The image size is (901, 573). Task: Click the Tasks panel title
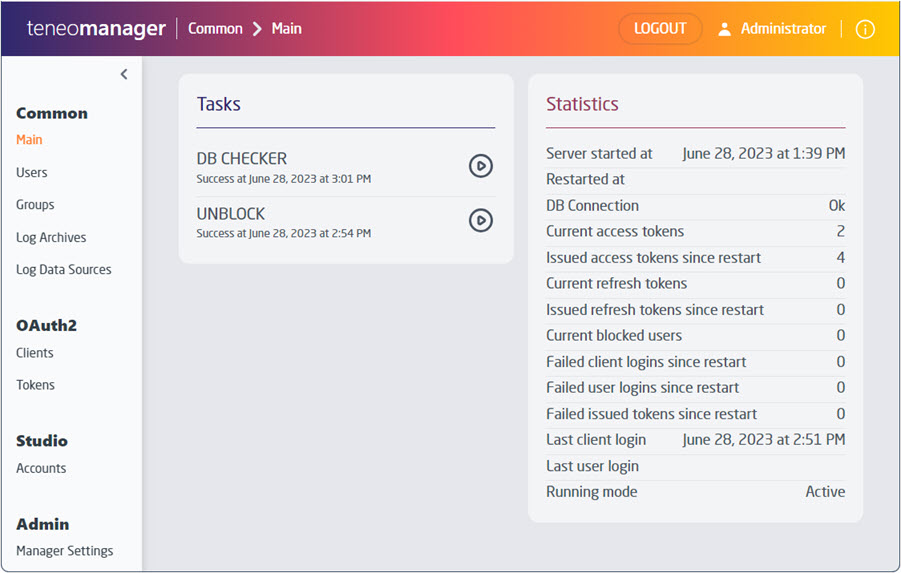219,104
